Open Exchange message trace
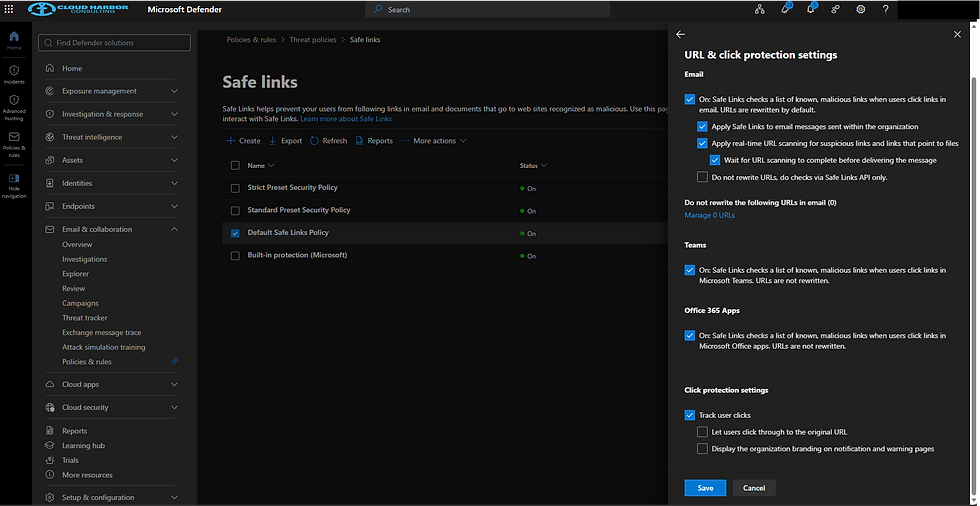This screenshot has width=980, height=506. 102,332
